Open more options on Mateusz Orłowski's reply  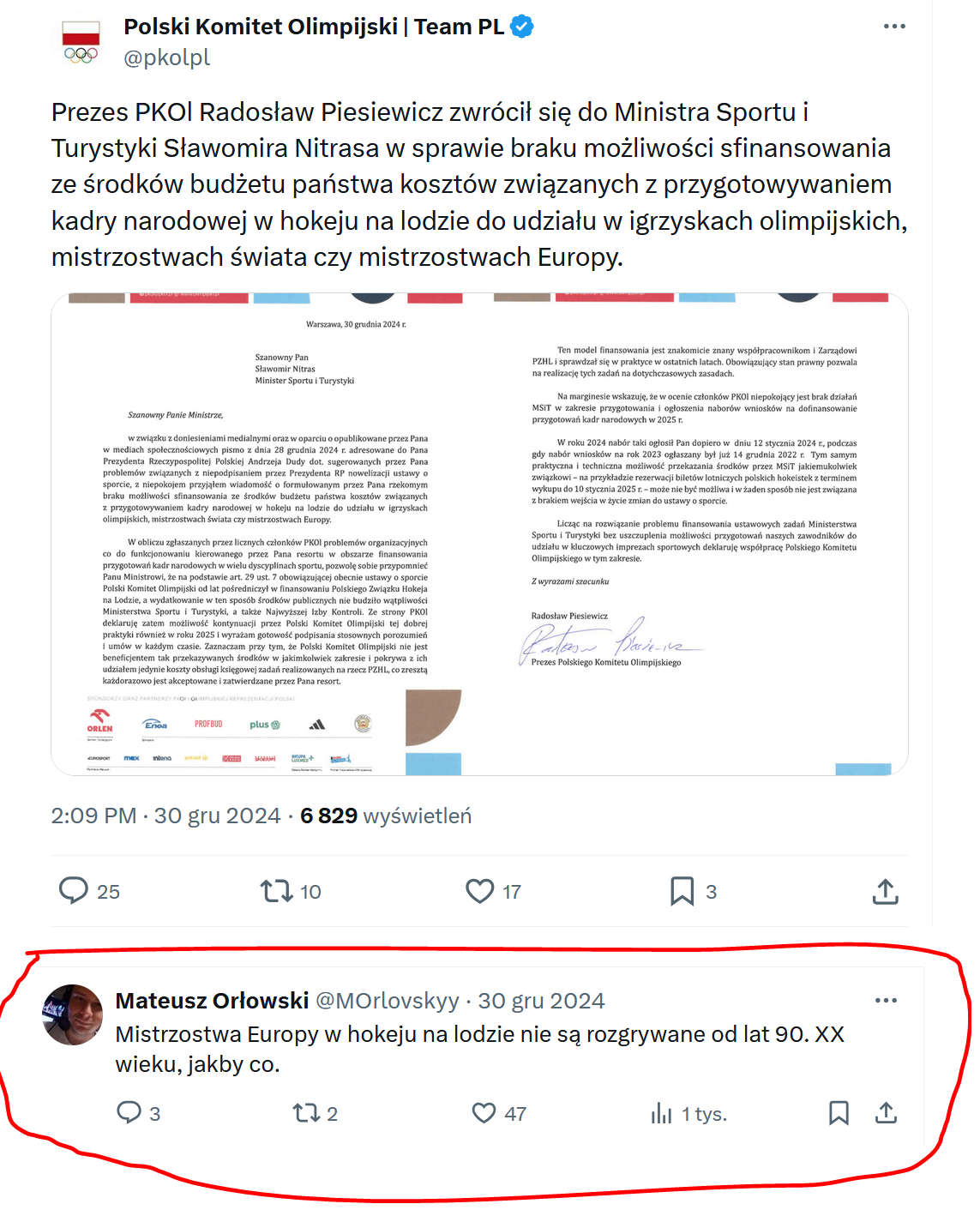pos(886,1001)
